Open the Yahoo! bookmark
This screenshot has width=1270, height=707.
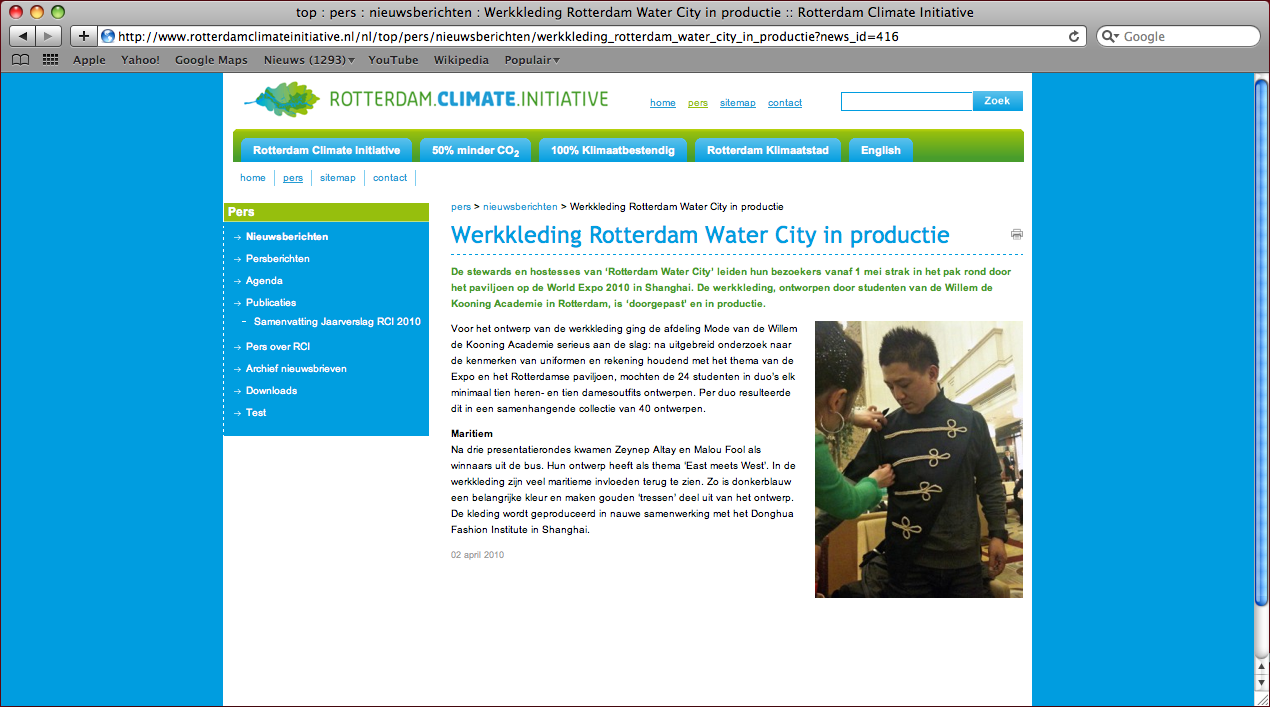click(140, 60)
